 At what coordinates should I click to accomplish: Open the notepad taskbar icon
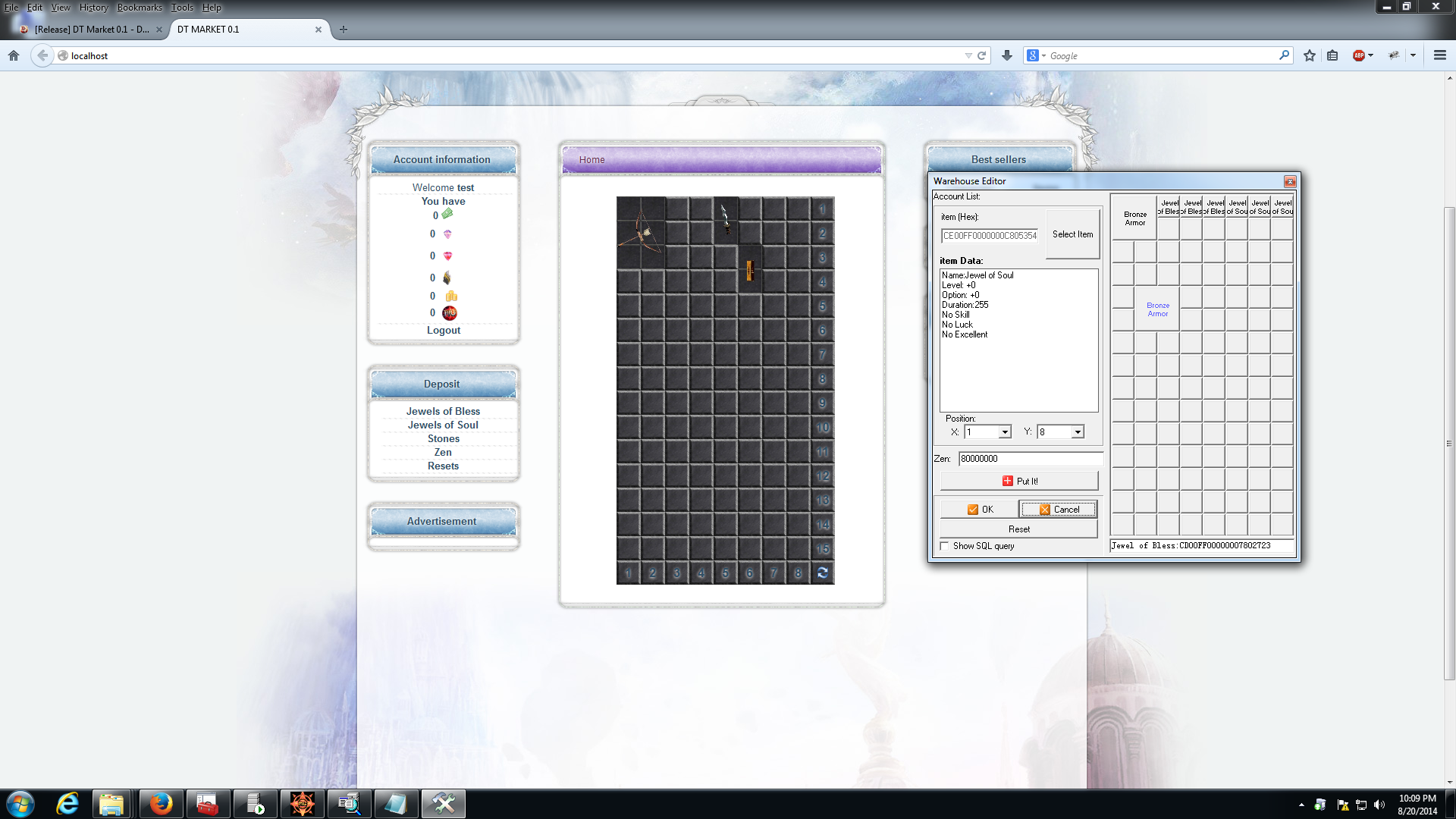(x=396, y=804)
